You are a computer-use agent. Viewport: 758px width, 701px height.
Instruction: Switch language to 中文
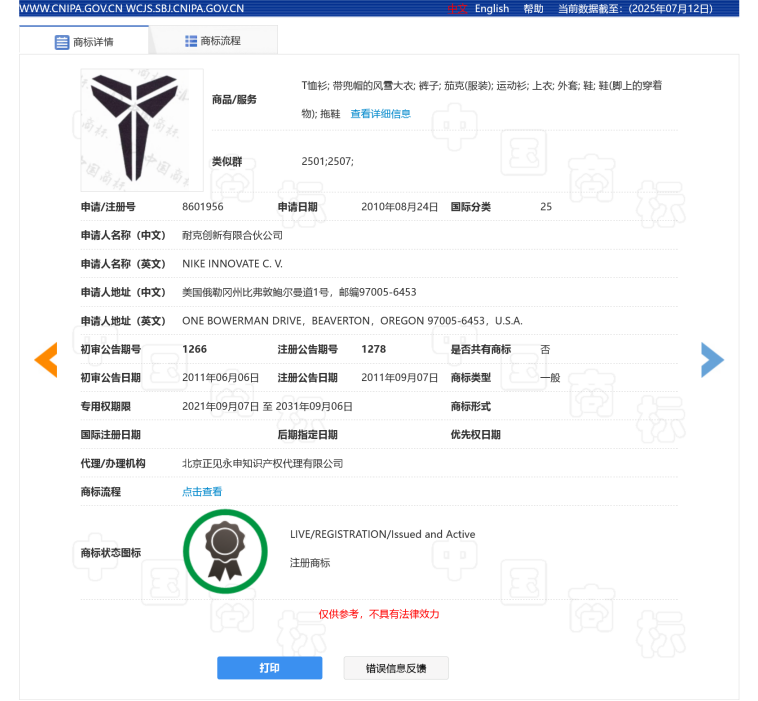tap(457, 9)
